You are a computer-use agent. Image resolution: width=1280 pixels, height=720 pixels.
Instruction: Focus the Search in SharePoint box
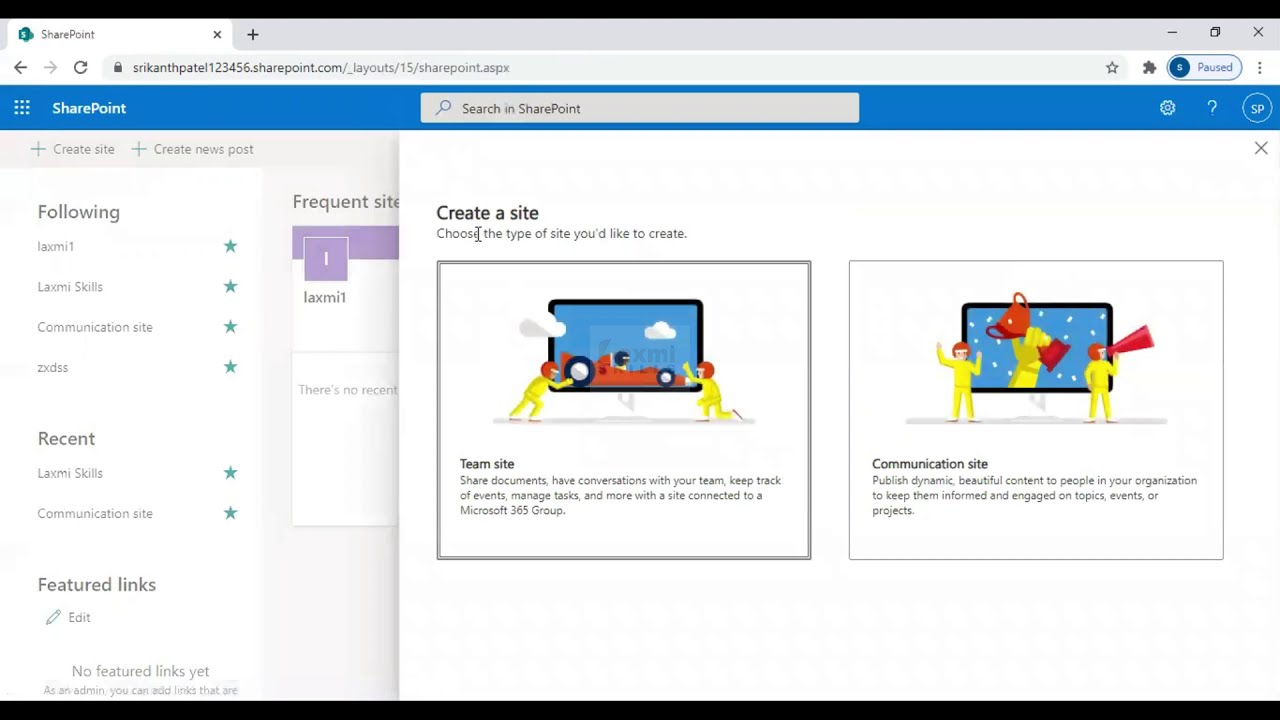pos(640,108)
